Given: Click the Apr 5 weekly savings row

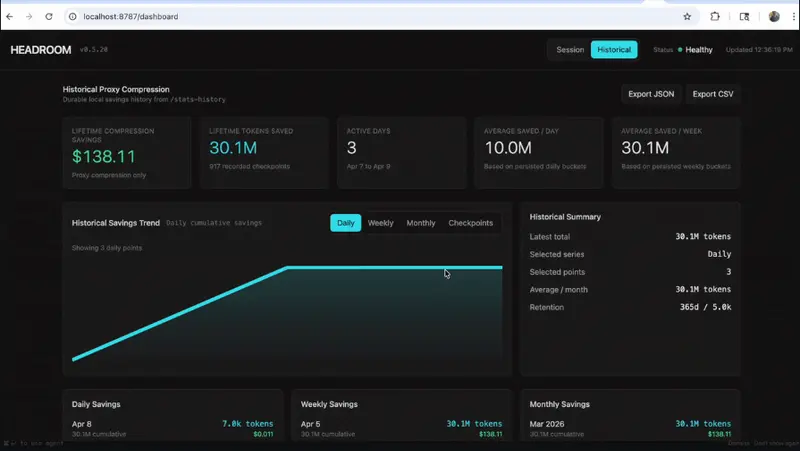Looking at the screenshot, I should pyautogui.click(x=401, y=429).
